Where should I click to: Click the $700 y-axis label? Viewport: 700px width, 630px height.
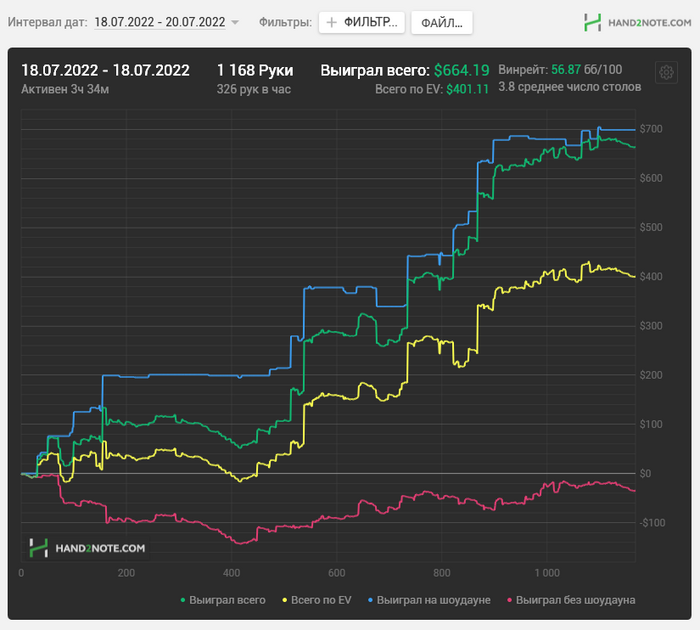[x=651, y=129]
